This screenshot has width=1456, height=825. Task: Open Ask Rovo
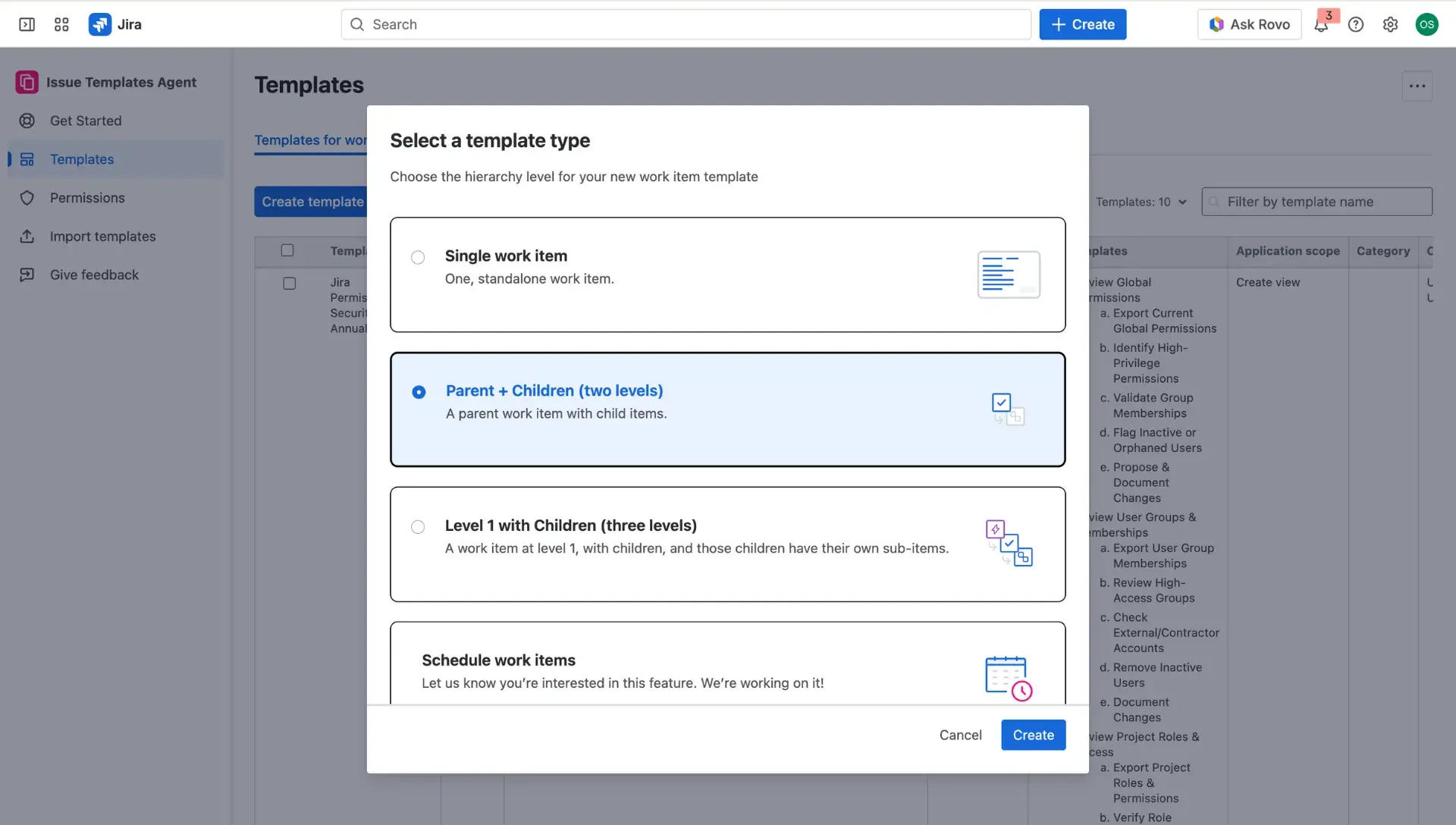[1249, 24]
